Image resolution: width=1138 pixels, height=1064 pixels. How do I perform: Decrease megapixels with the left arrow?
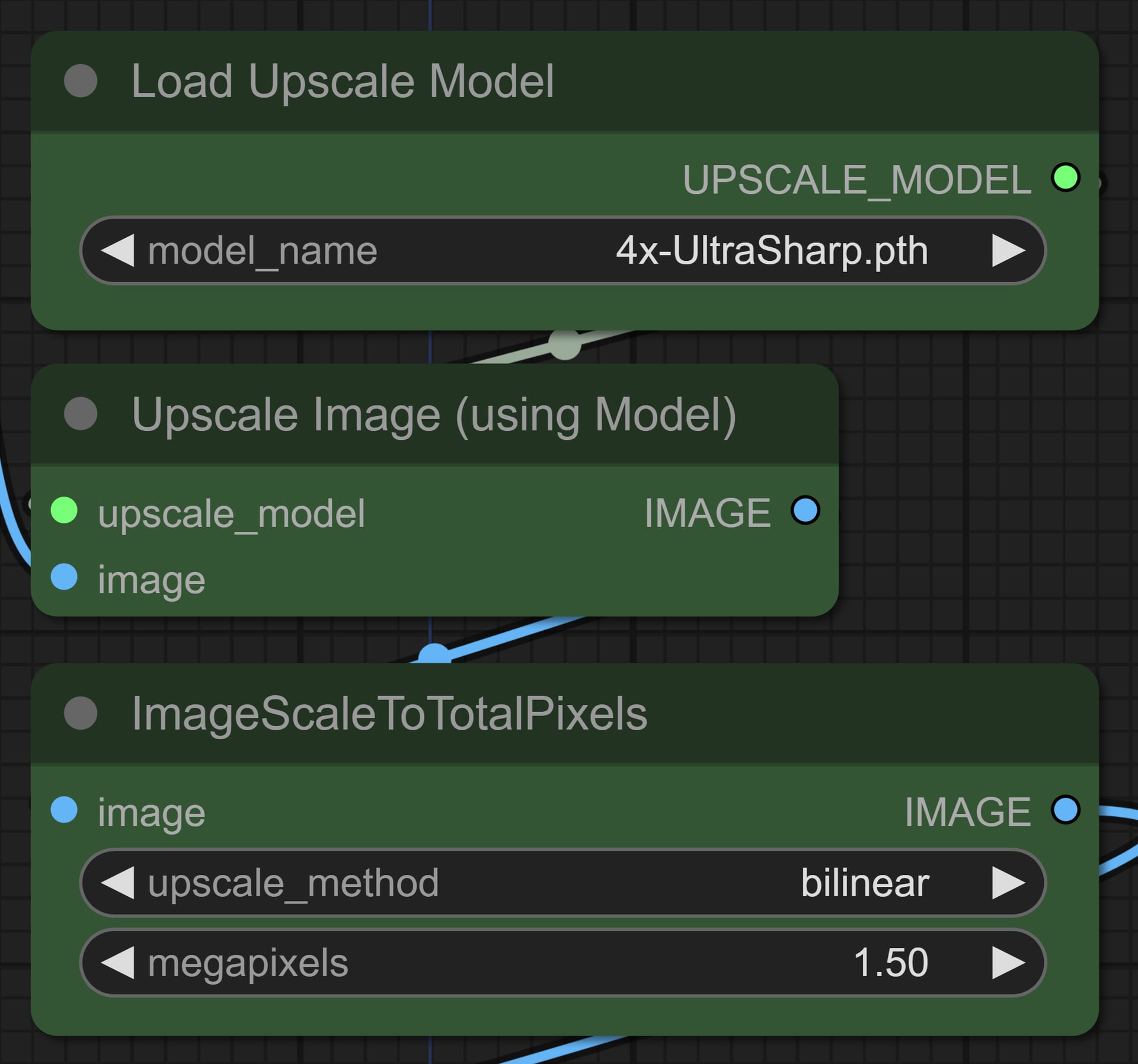pos(117,962)
